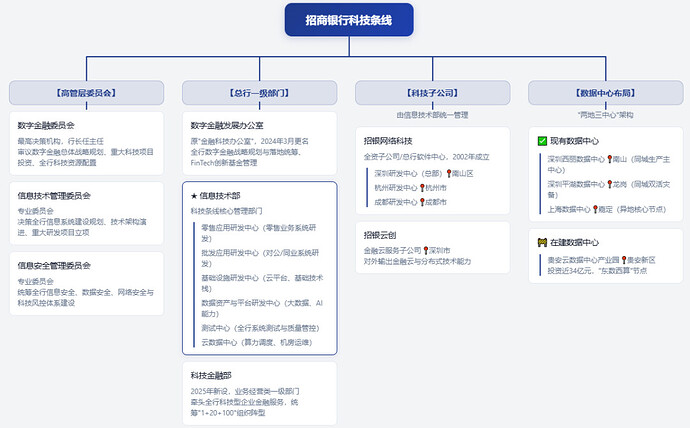Click the pin icon after 深圳平湖数据中心
The height and width of the screenshot is (428, 690).
click(x=609, y=184)
